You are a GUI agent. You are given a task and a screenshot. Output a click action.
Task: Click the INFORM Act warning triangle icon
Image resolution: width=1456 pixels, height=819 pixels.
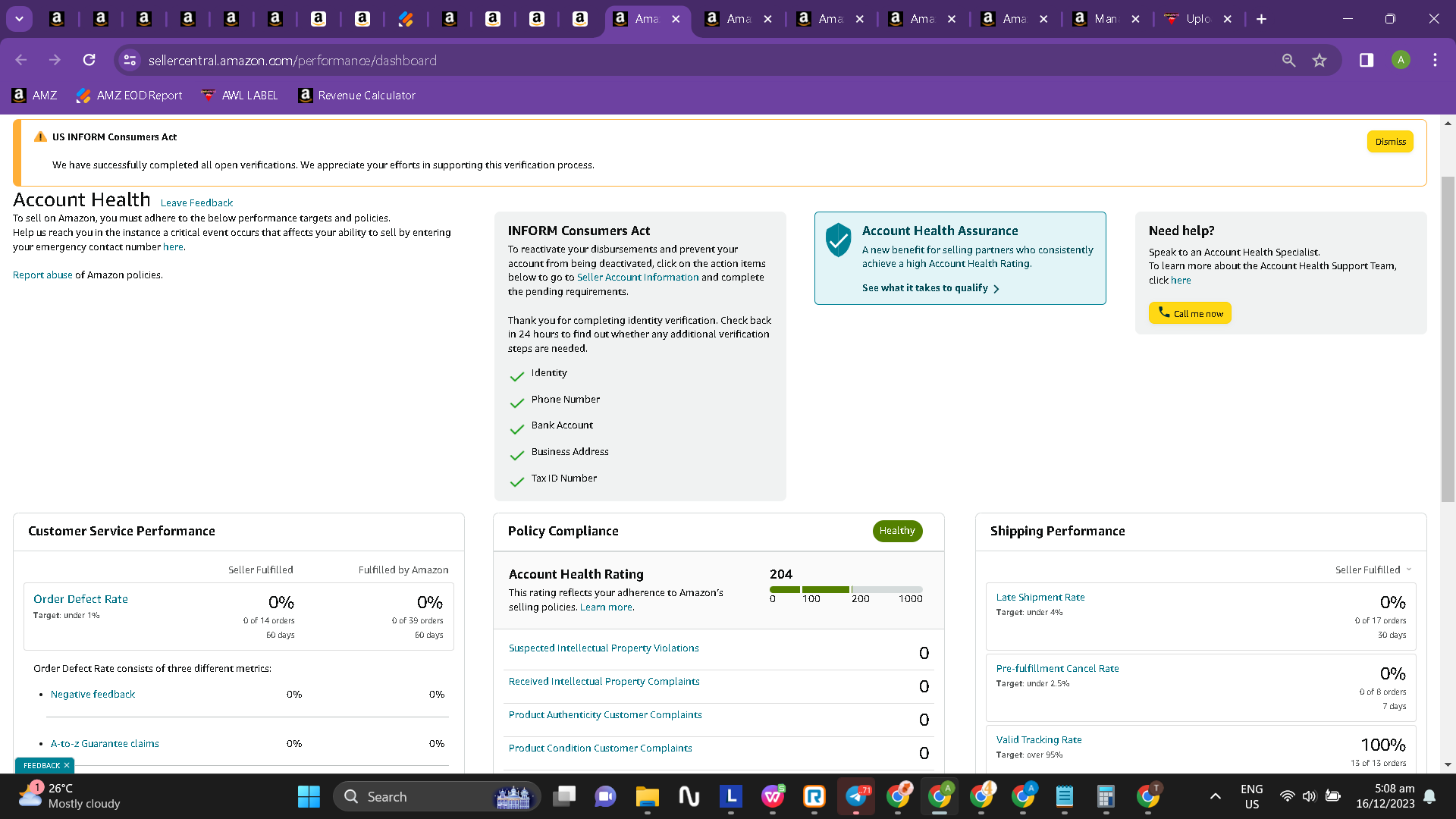[x=40, y=136]
